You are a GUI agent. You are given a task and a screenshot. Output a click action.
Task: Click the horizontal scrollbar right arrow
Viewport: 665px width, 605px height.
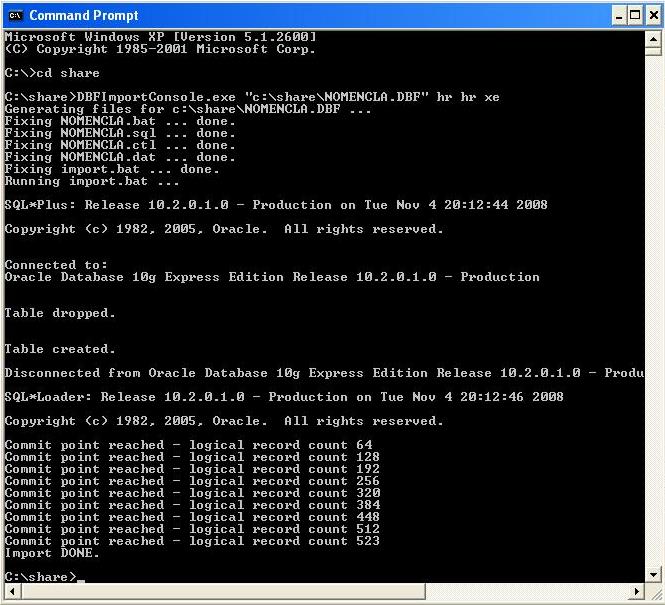click(637, 591)
